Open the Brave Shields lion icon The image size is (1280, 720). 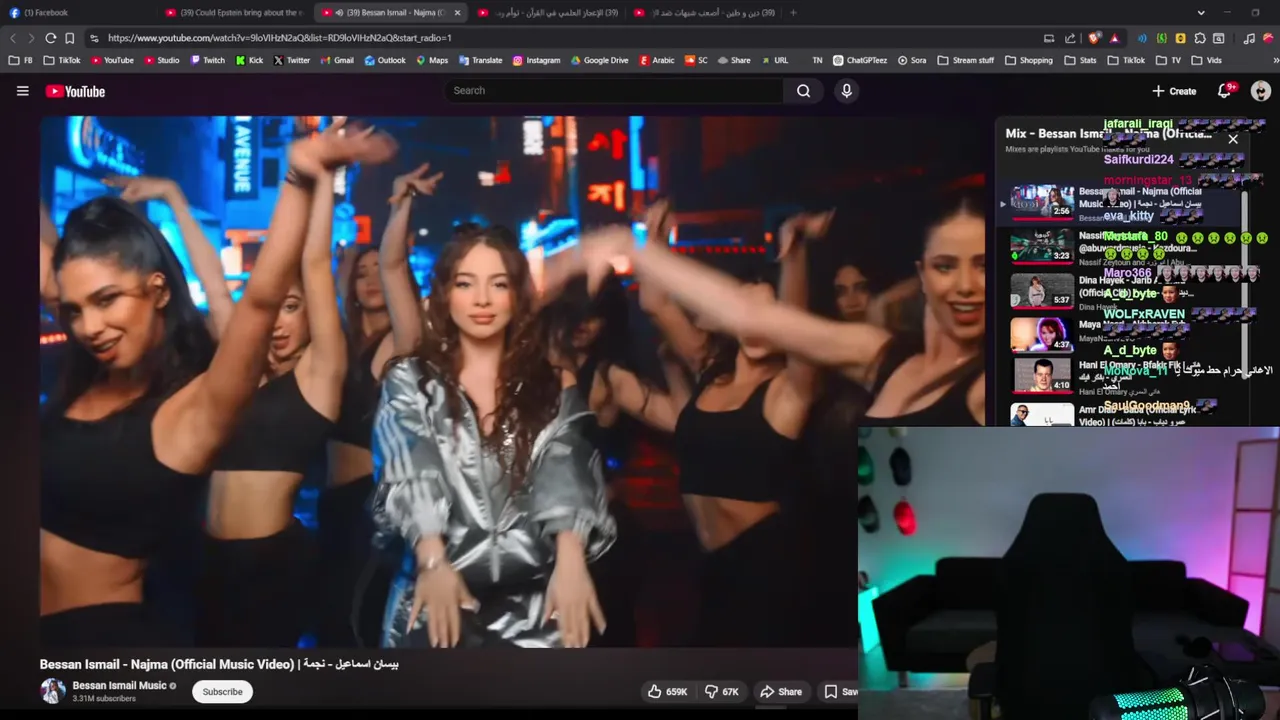coord(1095,38)
